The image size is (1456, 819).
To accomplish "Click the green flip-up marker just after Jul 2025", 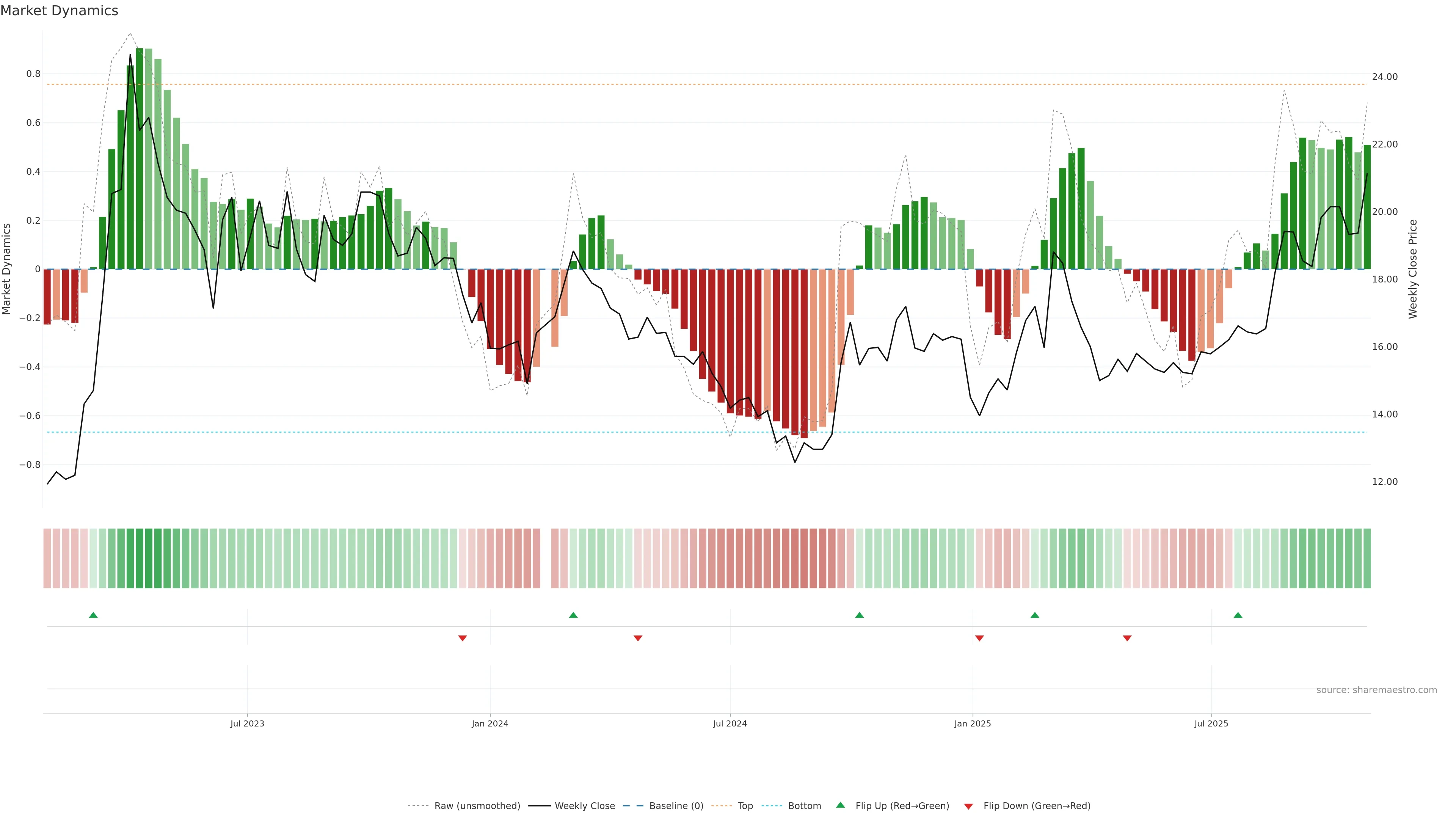I will pyautogui.click(x=1238, y=615).
